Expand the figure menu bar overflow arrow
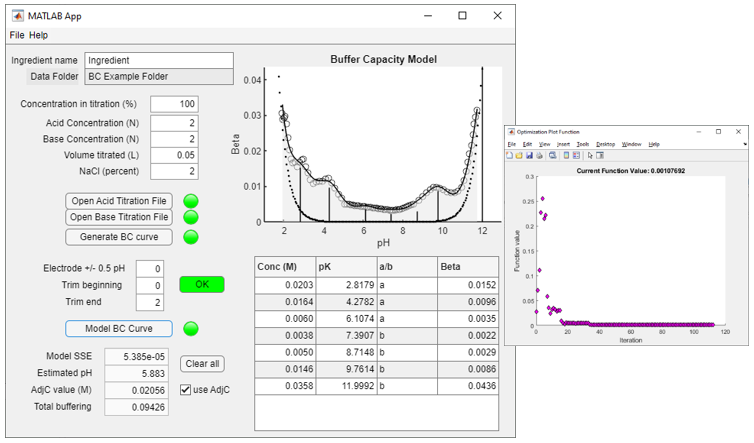 tap(743, 144)
